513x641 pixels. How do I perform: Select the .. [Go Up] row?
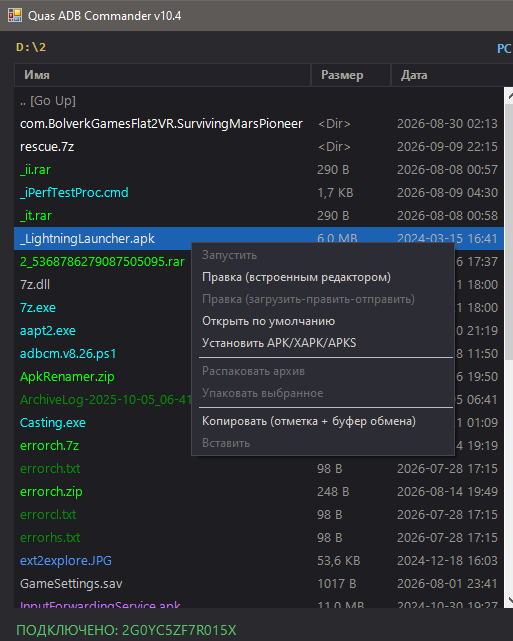click(259, 101)
